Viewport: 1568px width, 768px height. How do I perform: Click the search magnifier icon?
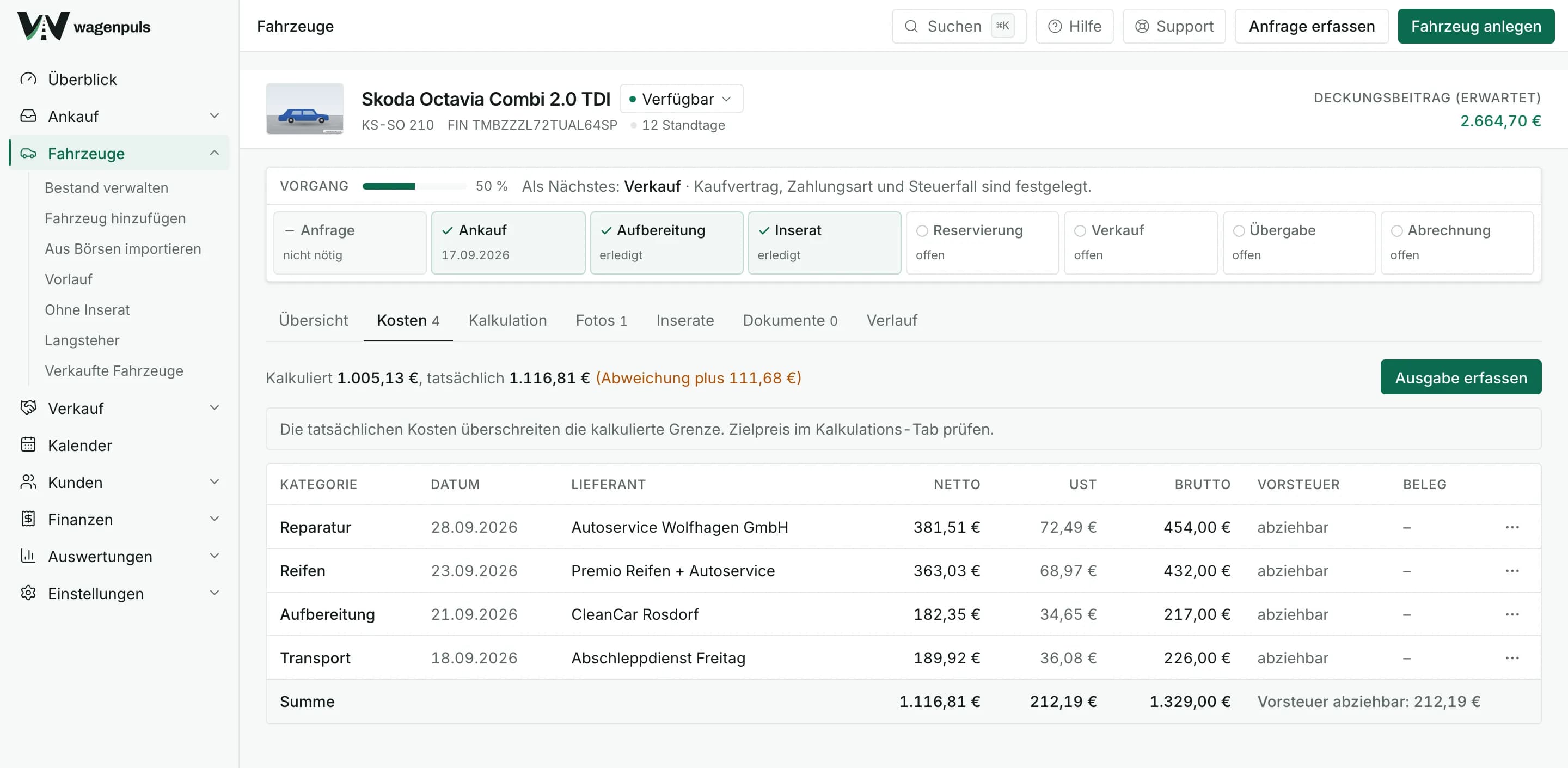point(911,26)
